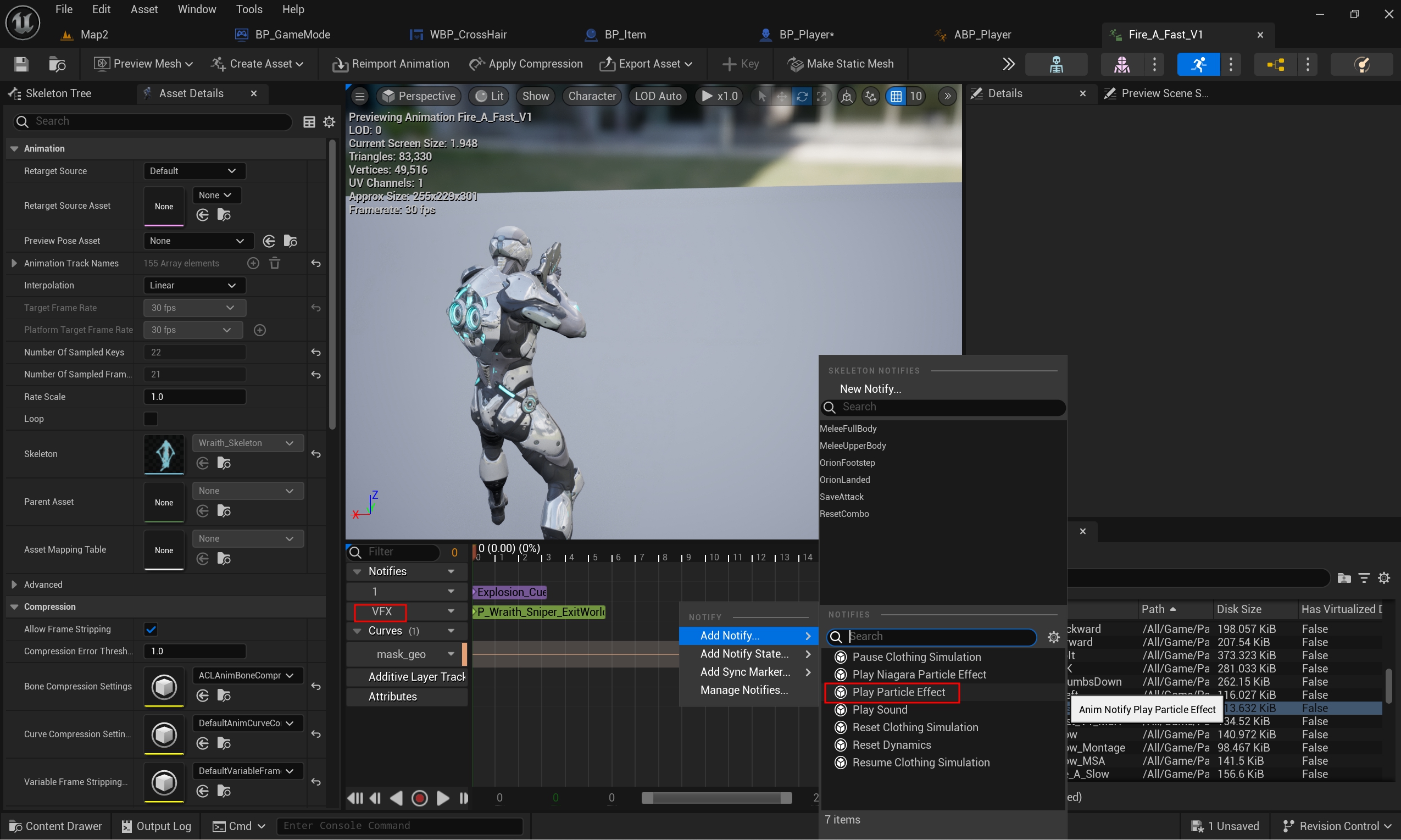
Task: Switch to the Animation editor mode icon
Action: (x=1198, y=64)
